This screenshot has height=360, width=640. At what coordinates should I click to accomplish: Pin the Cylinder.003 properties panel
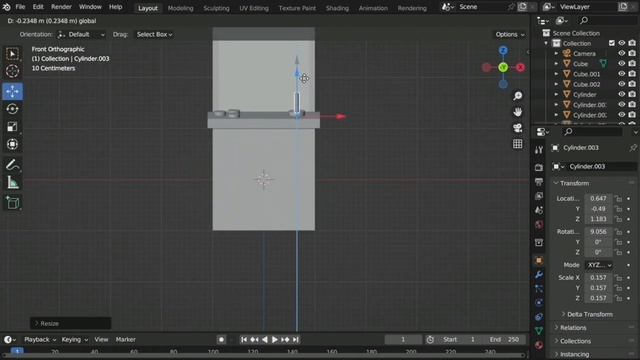pyautogui.click(x=633, y=148)
